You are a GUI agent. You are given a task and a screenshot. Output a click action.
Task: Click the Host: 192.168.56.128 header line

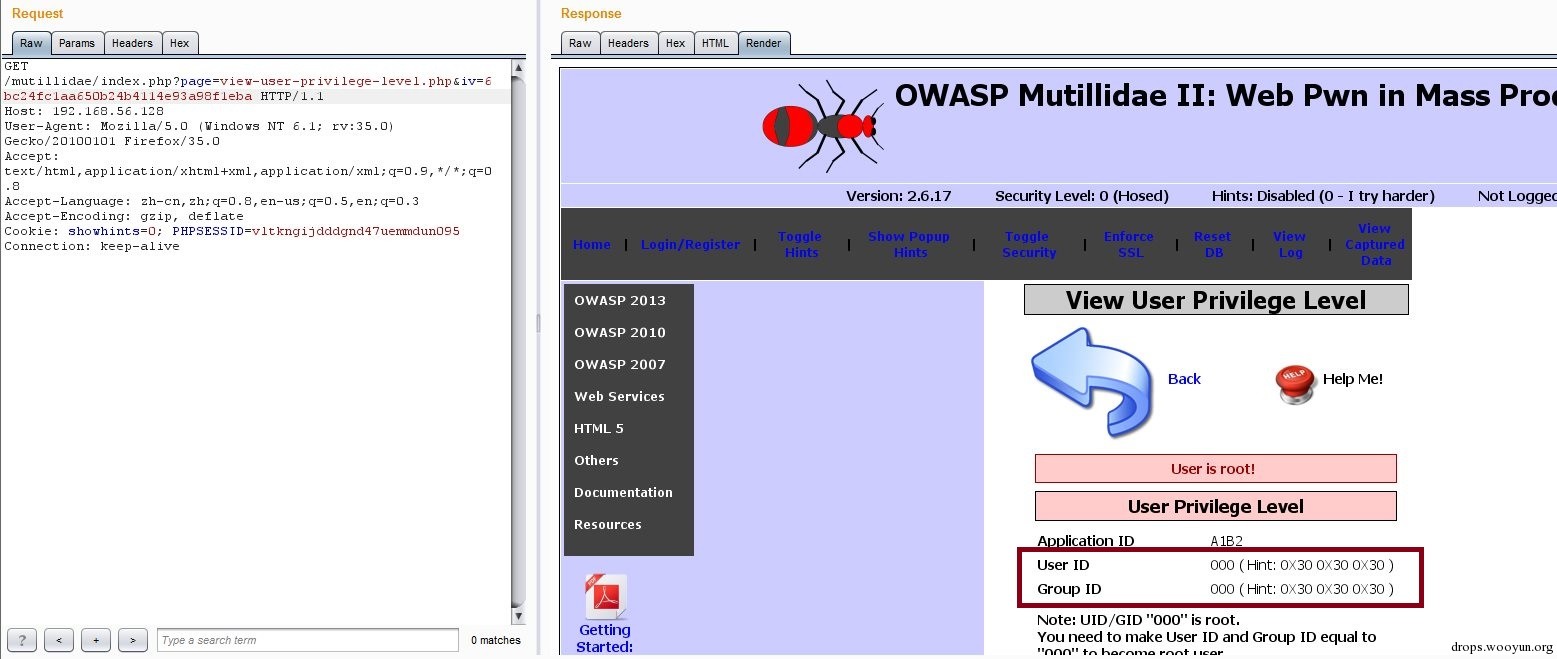coord(84,111)
